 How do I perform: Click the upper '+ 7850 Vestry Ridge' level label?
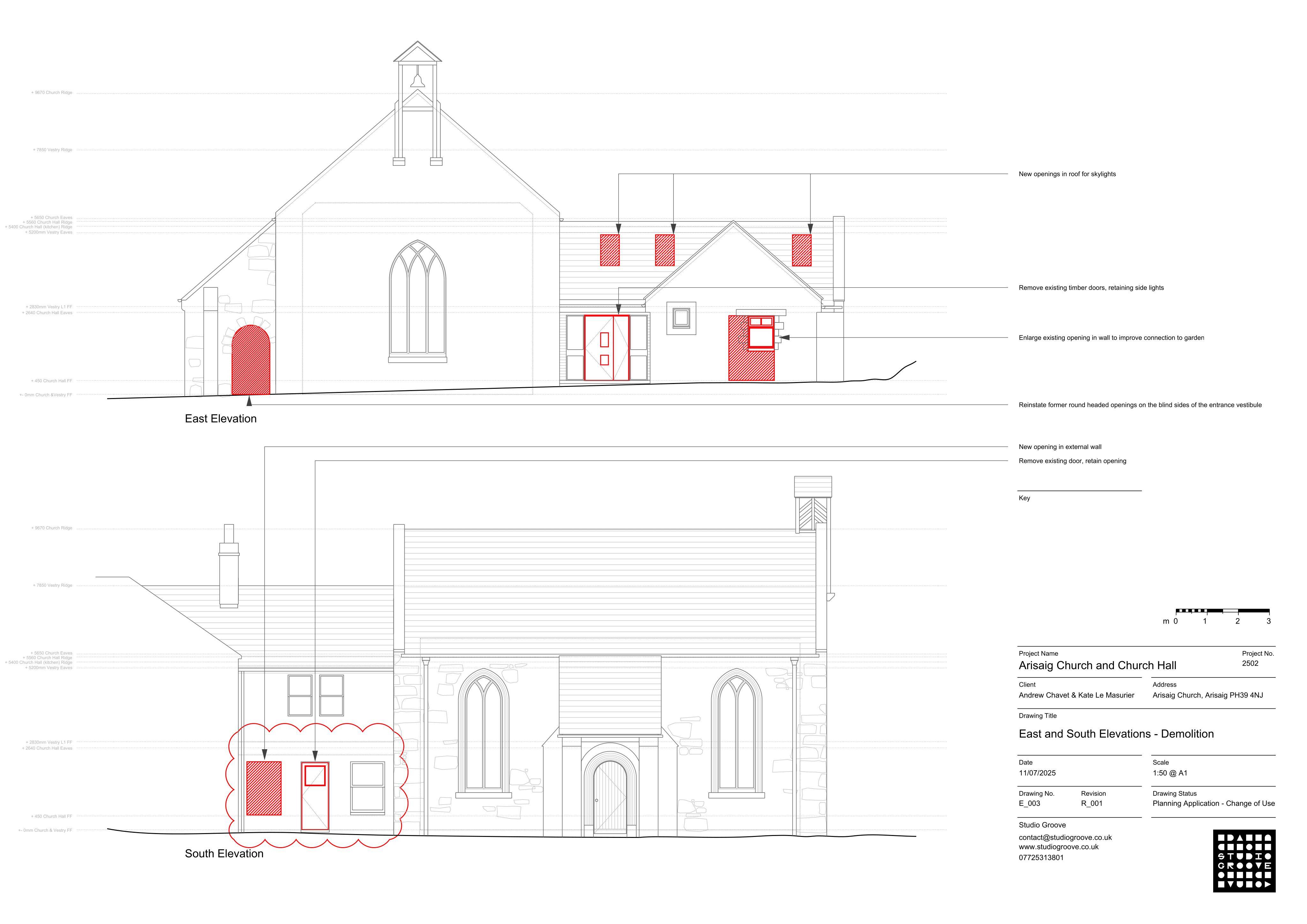tap(52, 150)
